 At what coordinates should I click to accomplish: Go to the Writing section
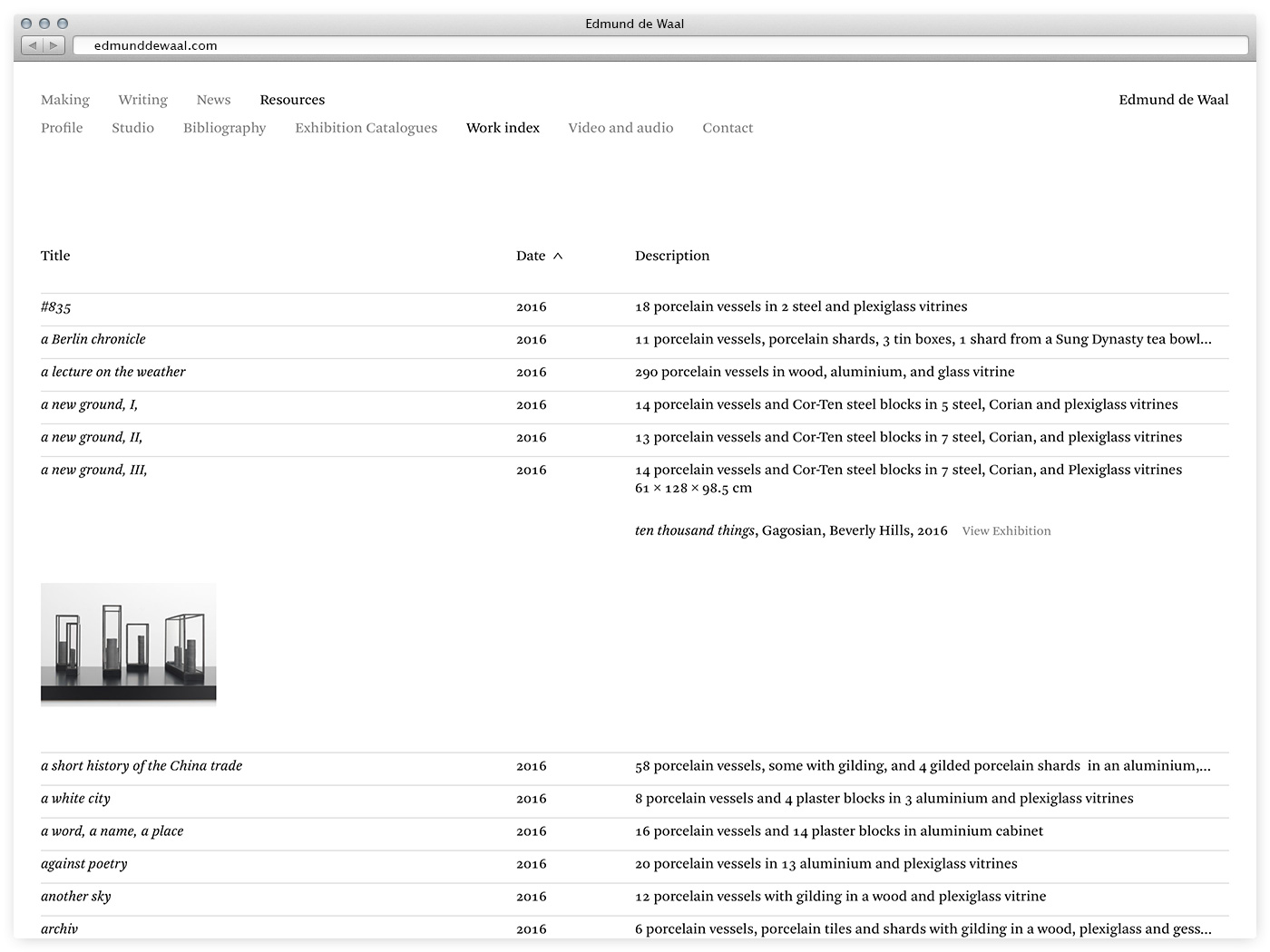[x=142, y=100]
